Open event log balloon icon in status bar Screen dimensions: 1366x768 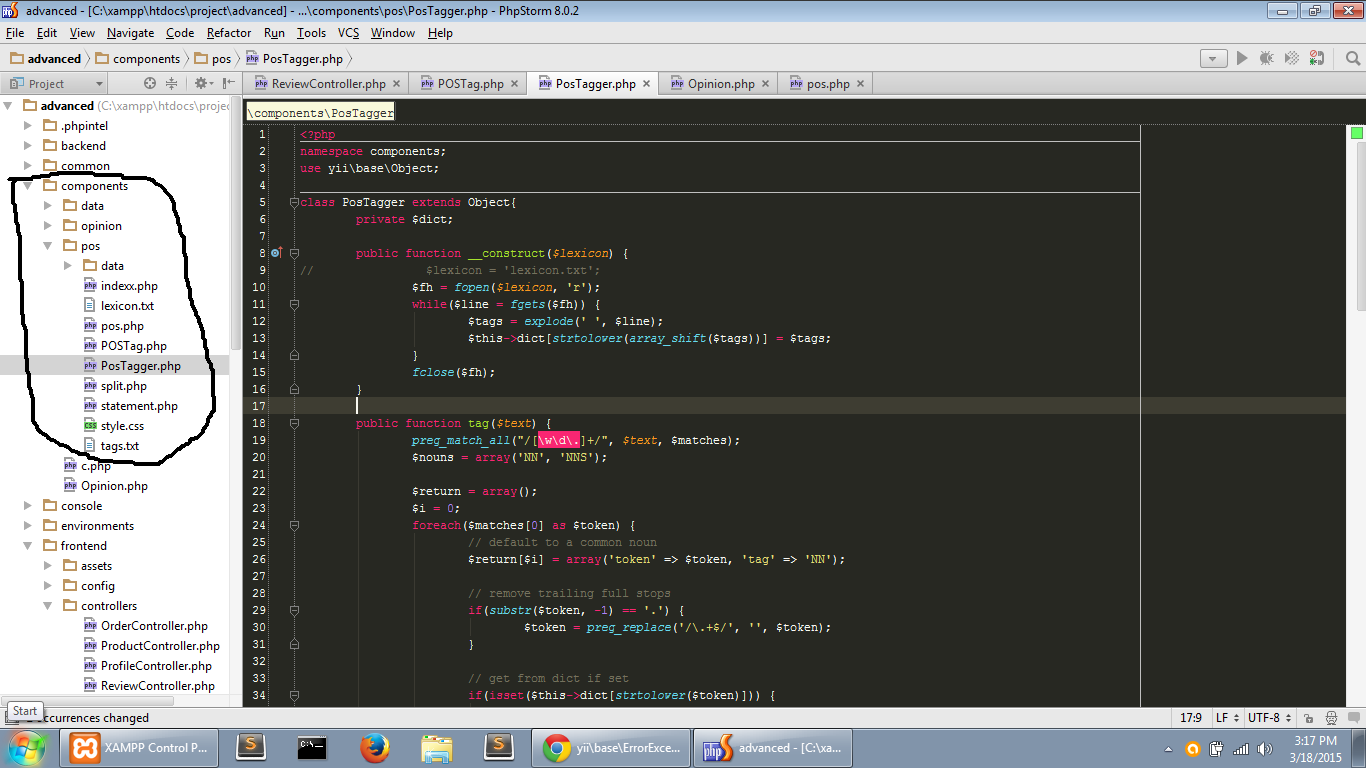[x=1353, y=718]
